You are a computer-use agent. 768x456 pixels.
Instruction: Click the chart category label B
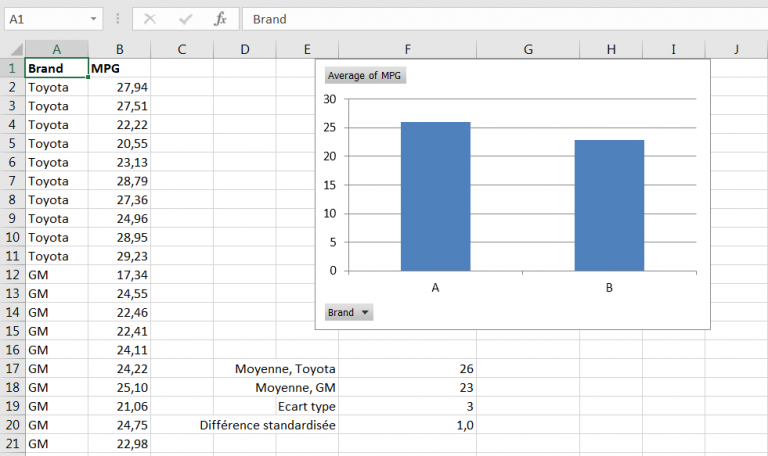tap(609, 288)
